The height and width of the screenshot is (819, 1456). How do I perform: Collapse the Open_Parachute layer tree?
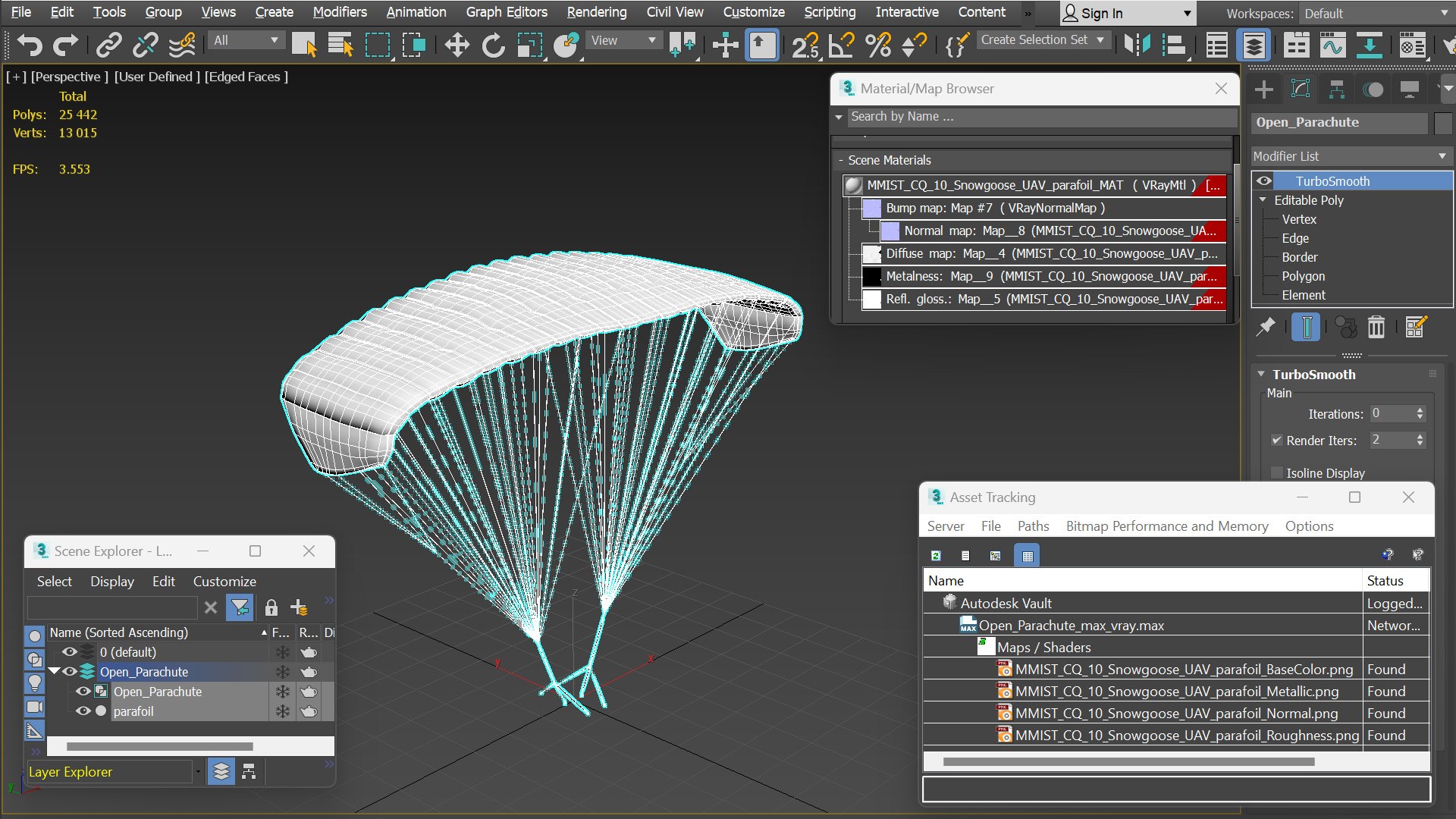54,671
